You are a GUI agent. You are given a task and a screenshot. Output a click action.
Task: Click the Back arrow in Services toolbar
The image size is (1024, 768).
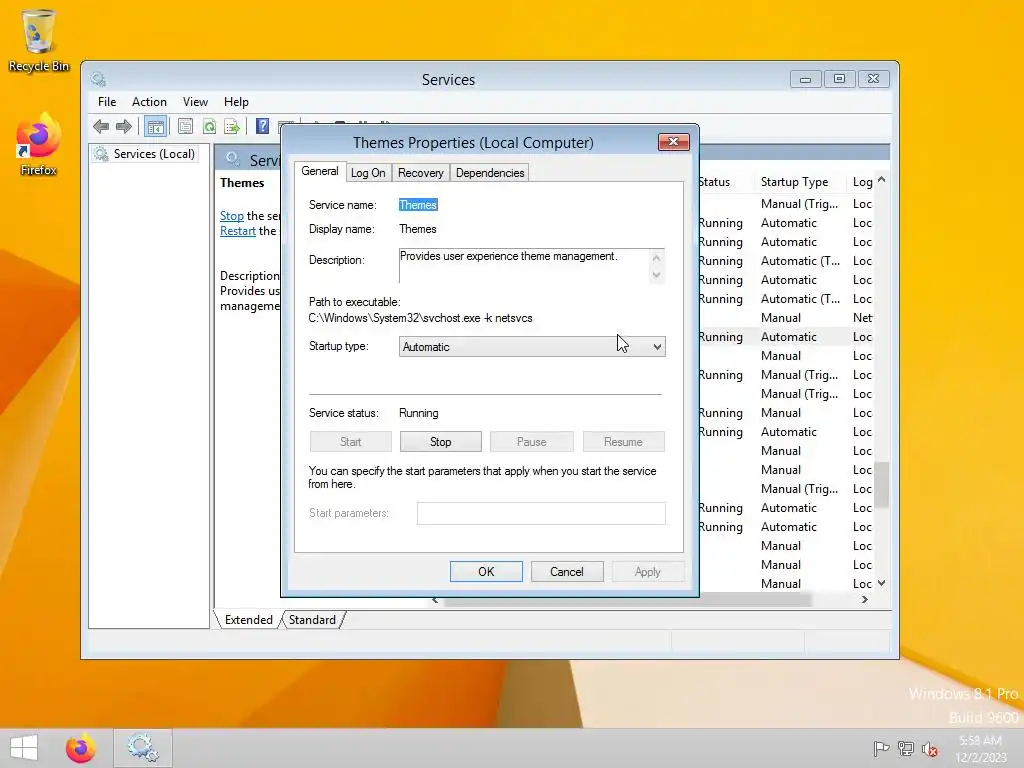click(101, 126)
